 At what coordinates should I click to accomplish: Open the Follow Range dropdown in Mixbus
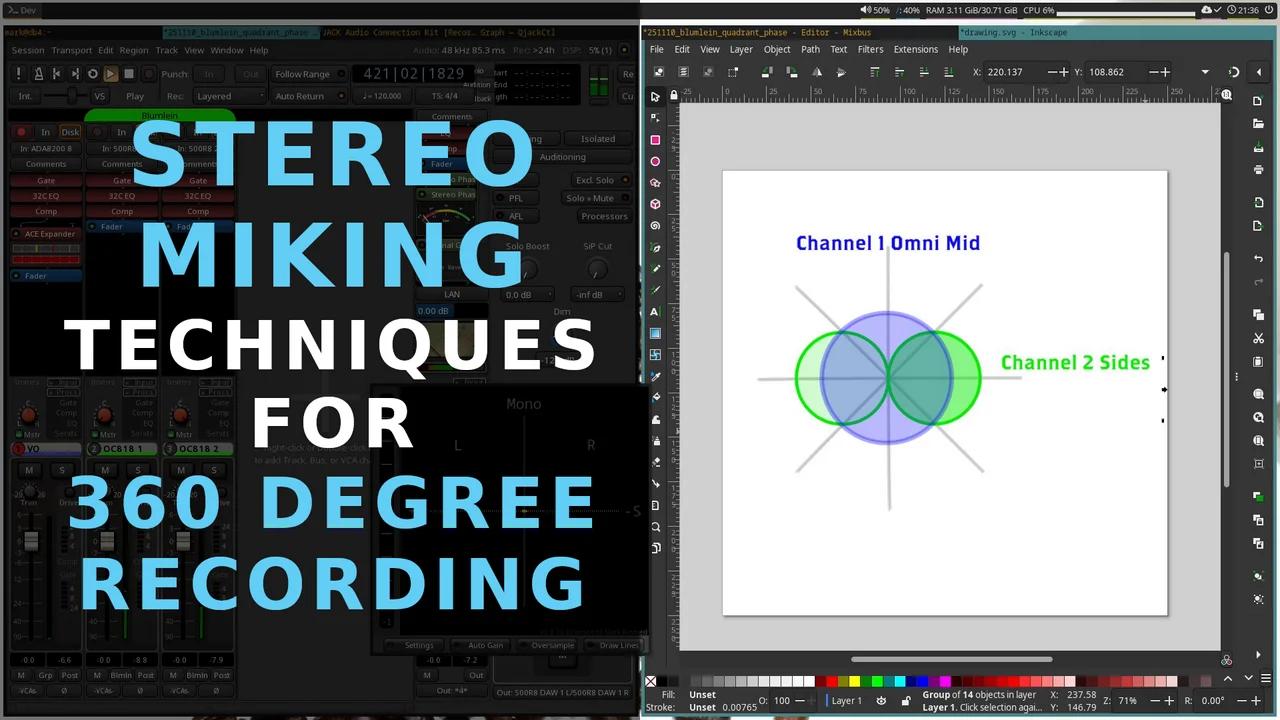coord(308,74)
